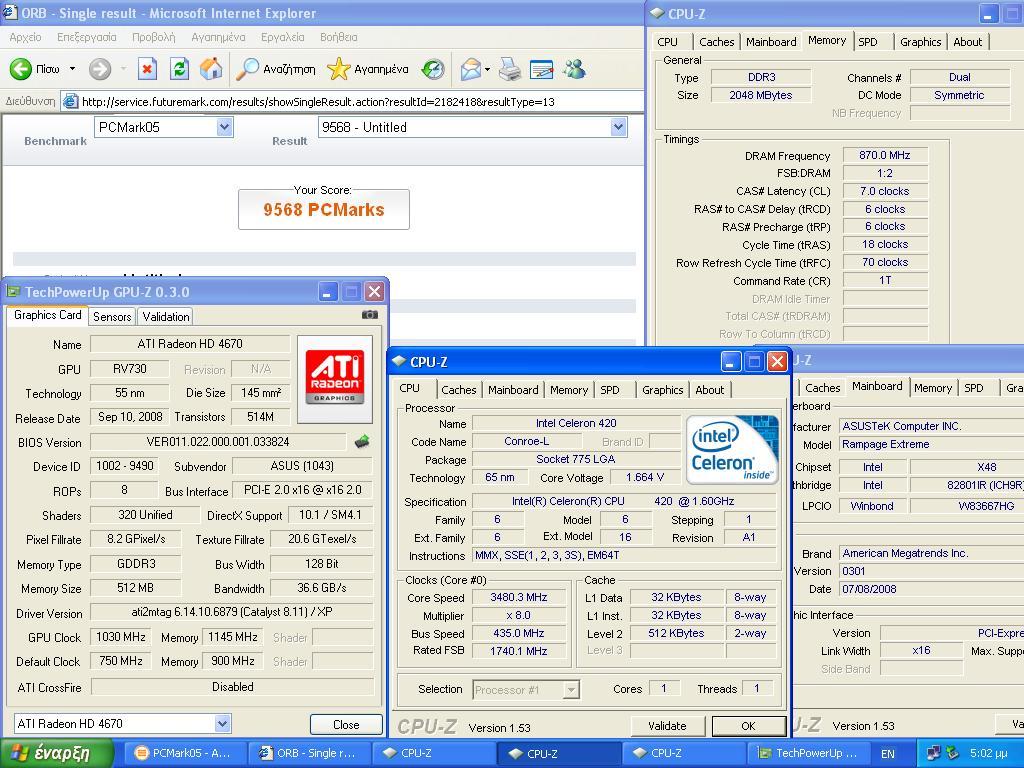Open the Mail icon dropdown arrow
1024x768 pixels.
487,69
